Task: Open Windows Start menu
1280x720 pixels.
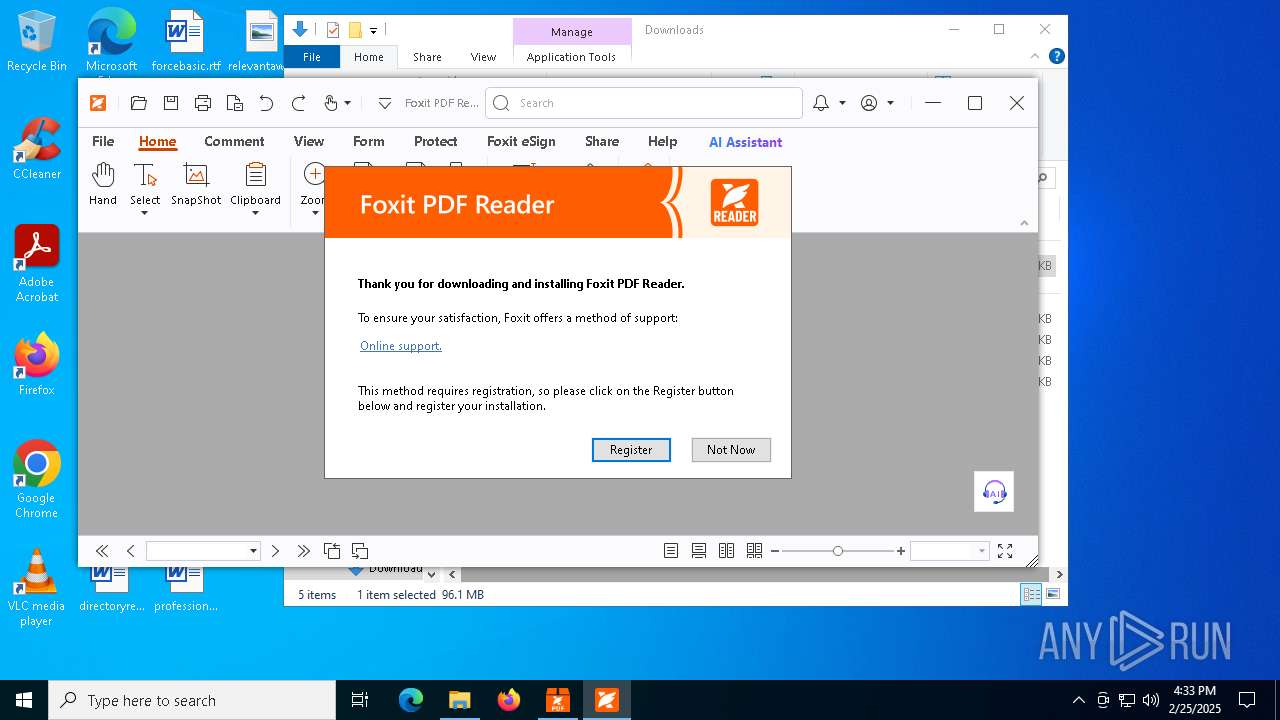Action: 24,700
